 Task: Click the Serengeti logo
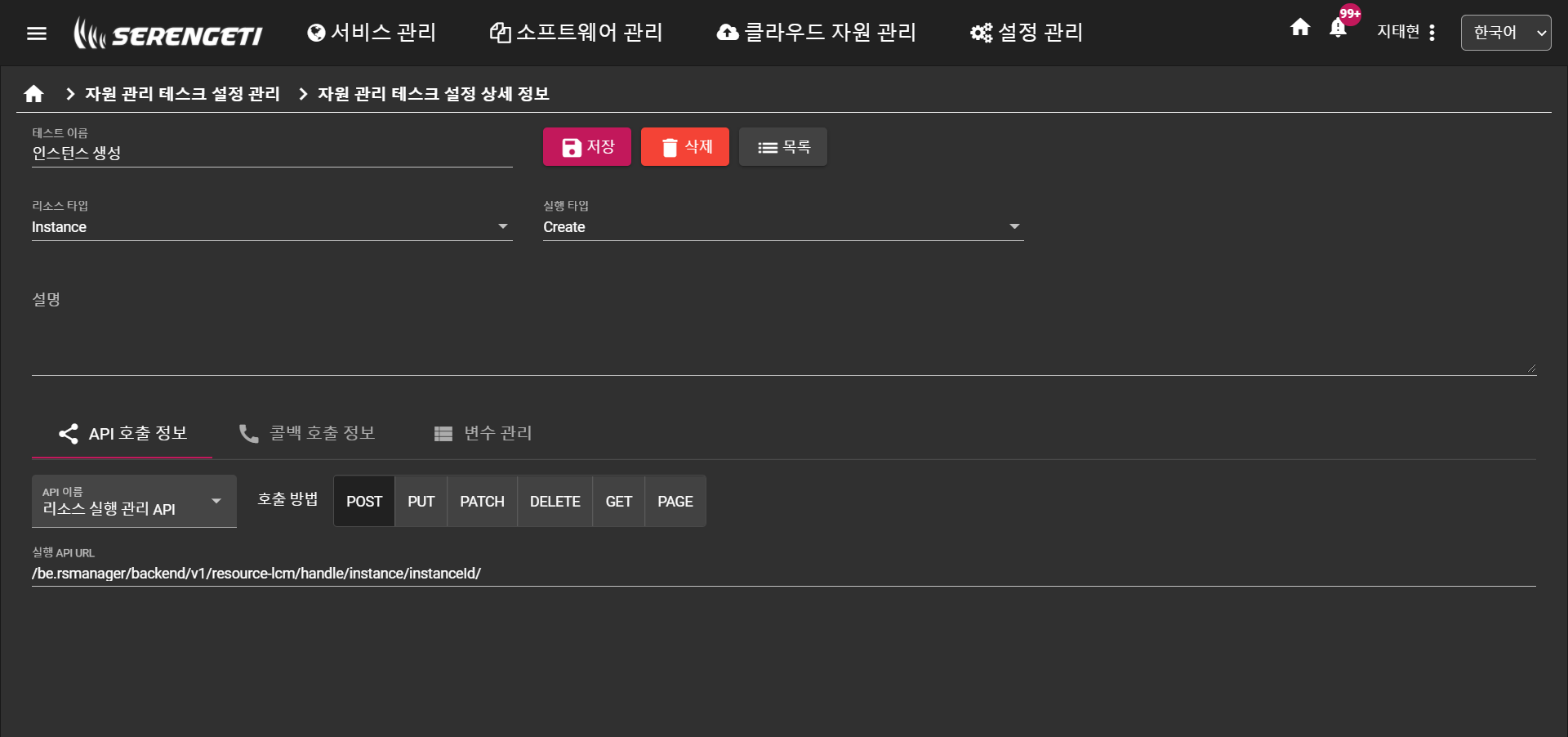point(169,33)
